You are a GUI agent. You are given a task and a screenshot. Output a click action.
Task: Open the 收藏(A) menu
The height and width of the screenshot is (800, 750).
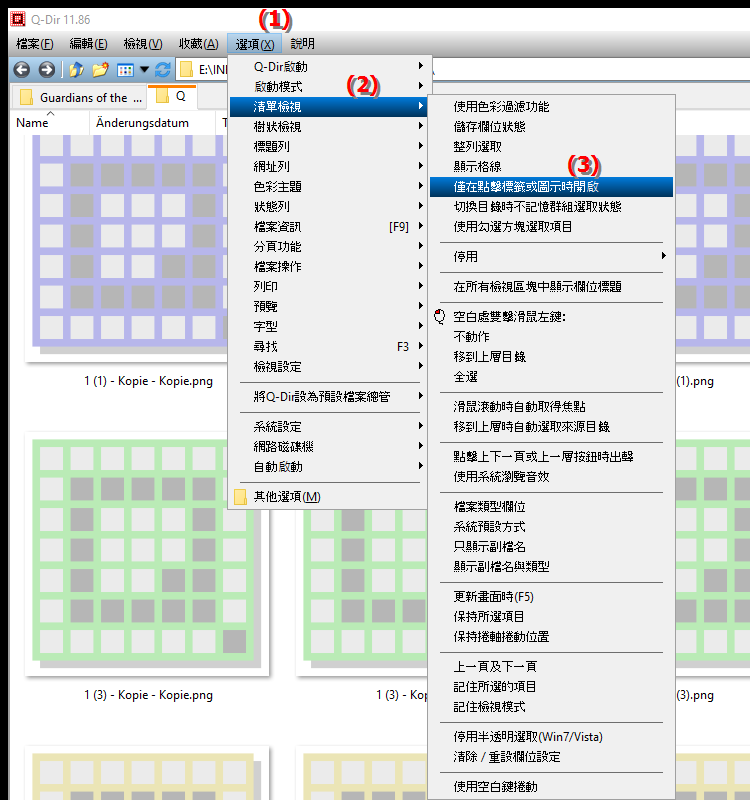click(198, 44)
